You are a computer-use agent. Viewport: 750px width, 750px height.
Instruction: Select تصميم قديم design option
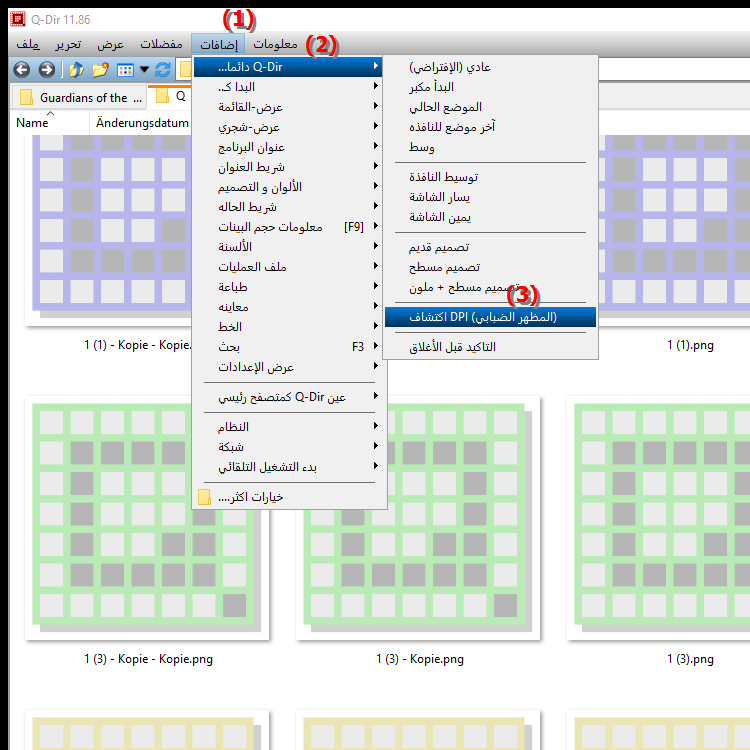click(x=490, y=247)
